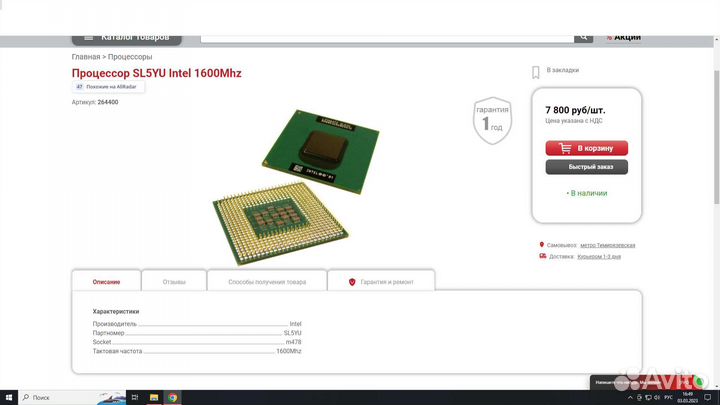Click the Socket m478 row
Image resolution: width=720 pixels, height=405 pixels.
[197, 342]
